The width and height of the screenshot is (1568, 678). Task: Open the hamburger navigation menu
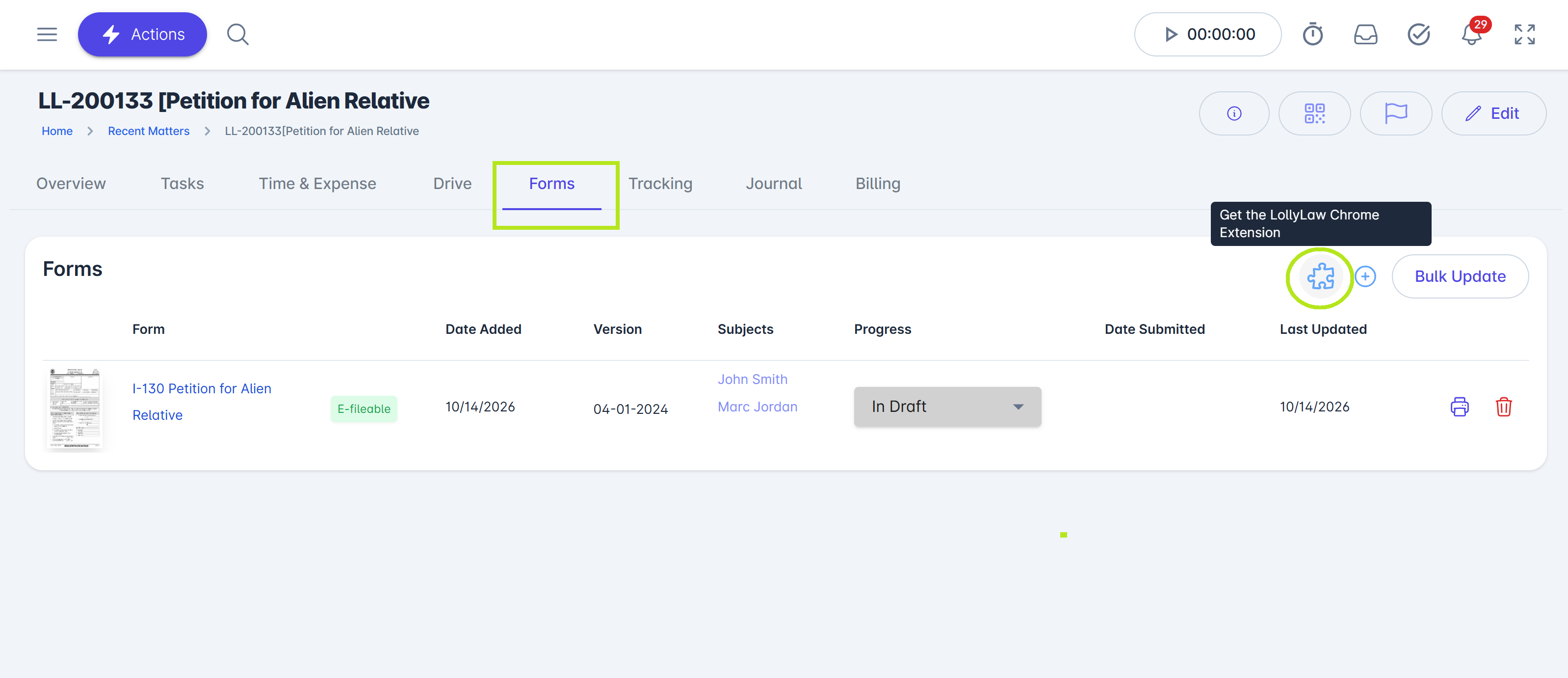pos(47,35)
